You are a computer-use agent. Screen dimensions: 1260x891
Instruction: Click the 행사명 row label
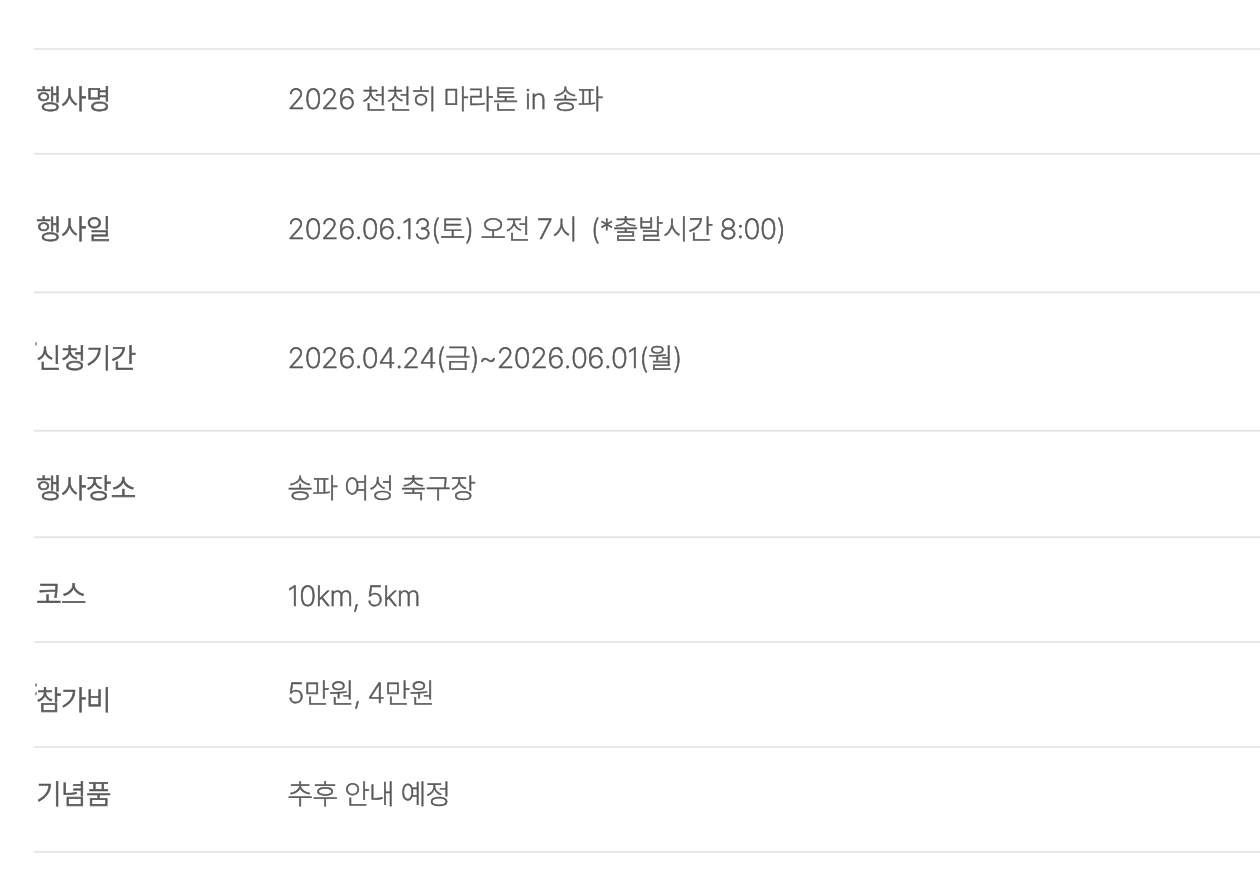click(73, 100)
